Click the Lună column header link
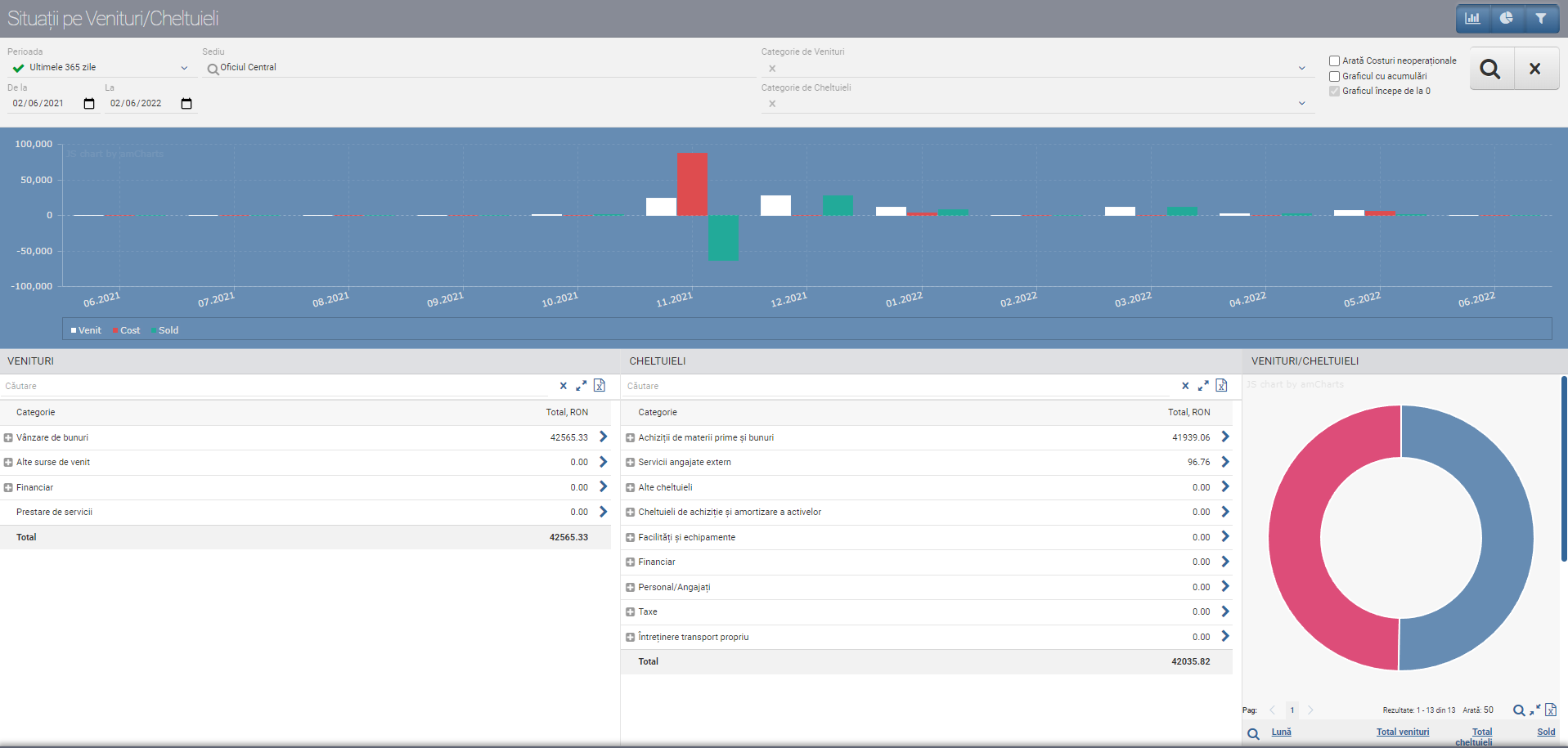Image resolution: width=1568 pixels, height=748 pixels. pyautogui.click(x=1281, y=732)
